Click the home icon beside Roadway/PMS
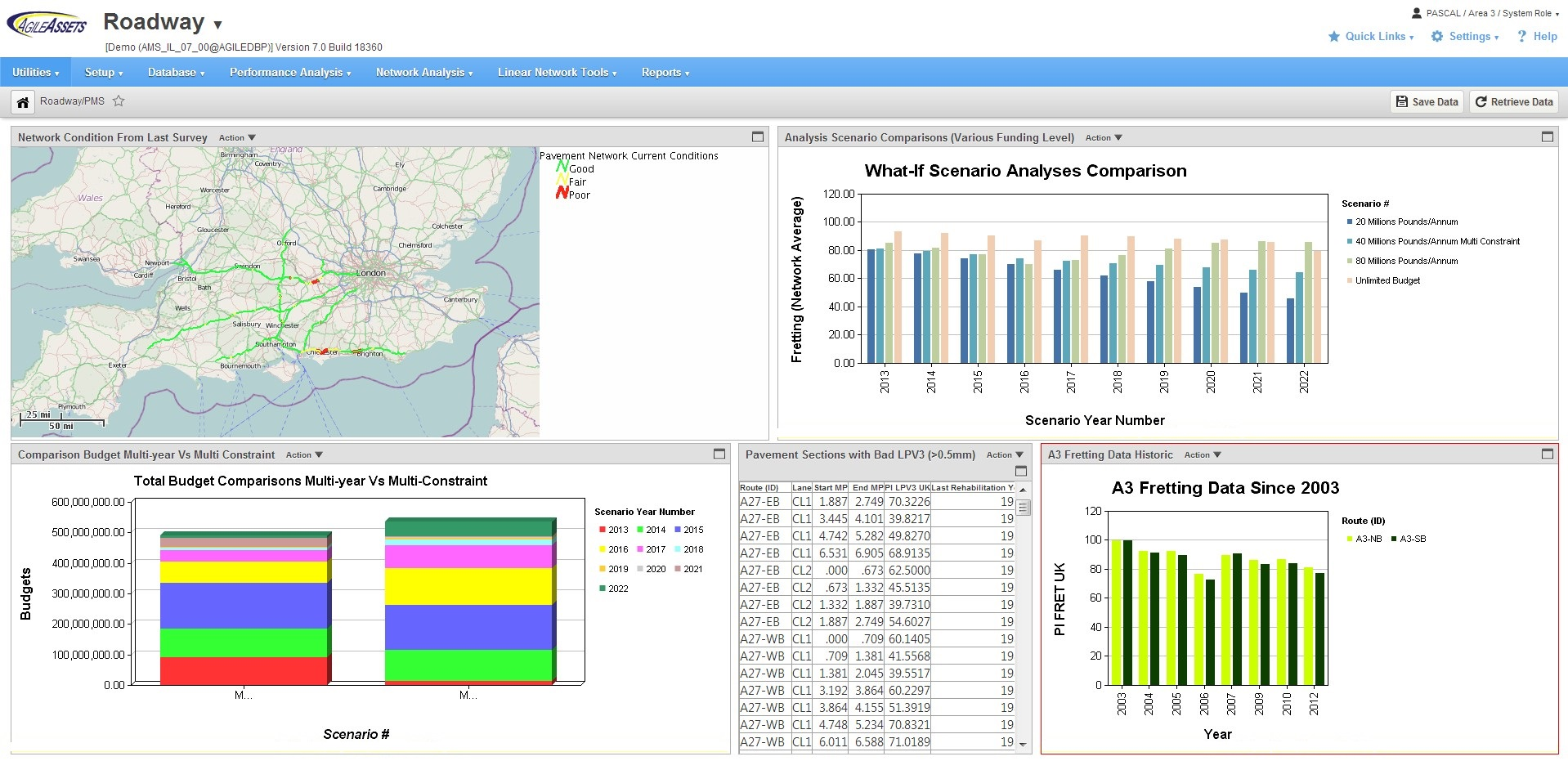The image size is (1568, 770). coord(22,101)
